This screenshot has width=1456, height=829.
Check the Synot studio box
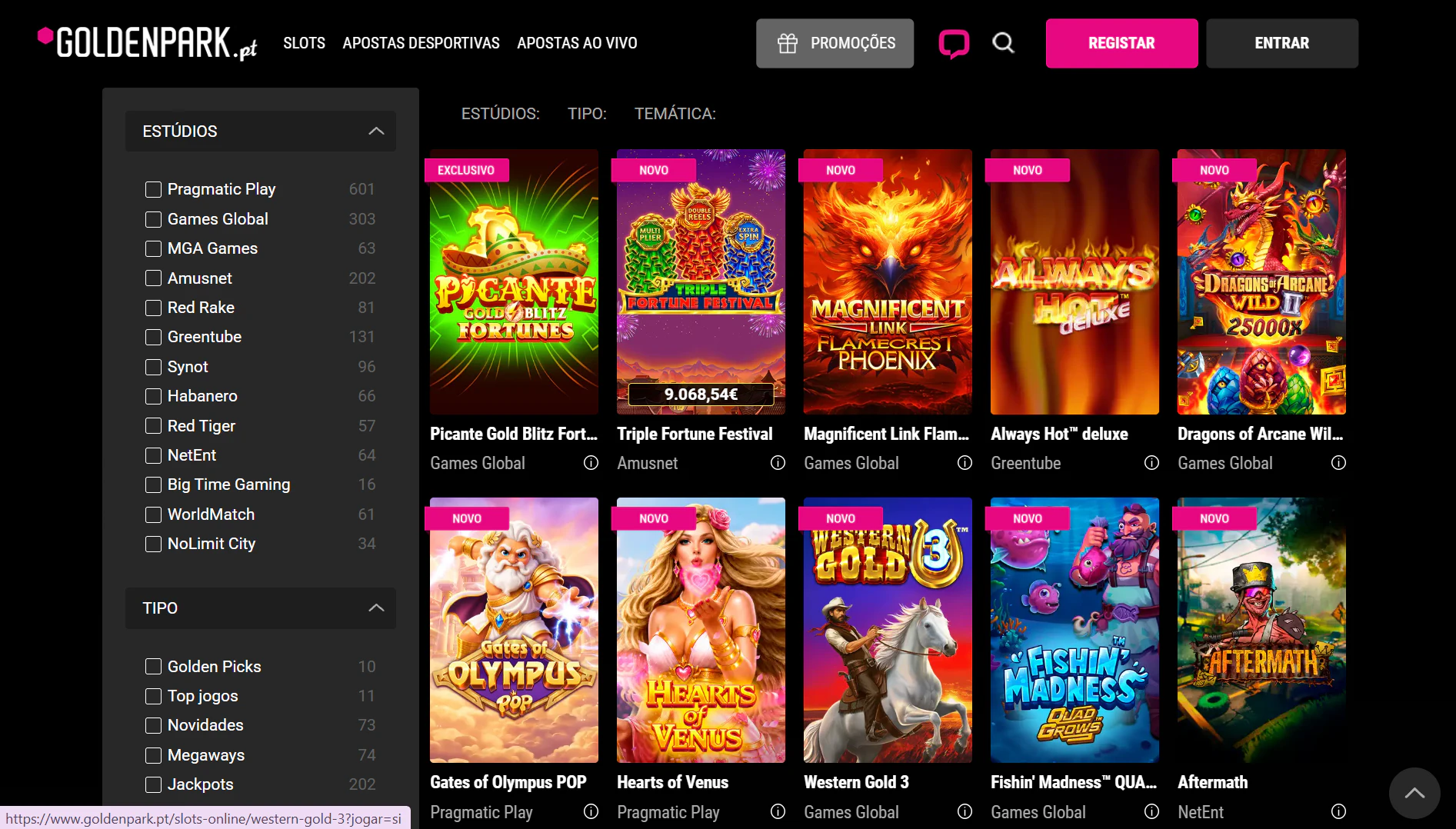pyautogui.click(x=153, y=367)
